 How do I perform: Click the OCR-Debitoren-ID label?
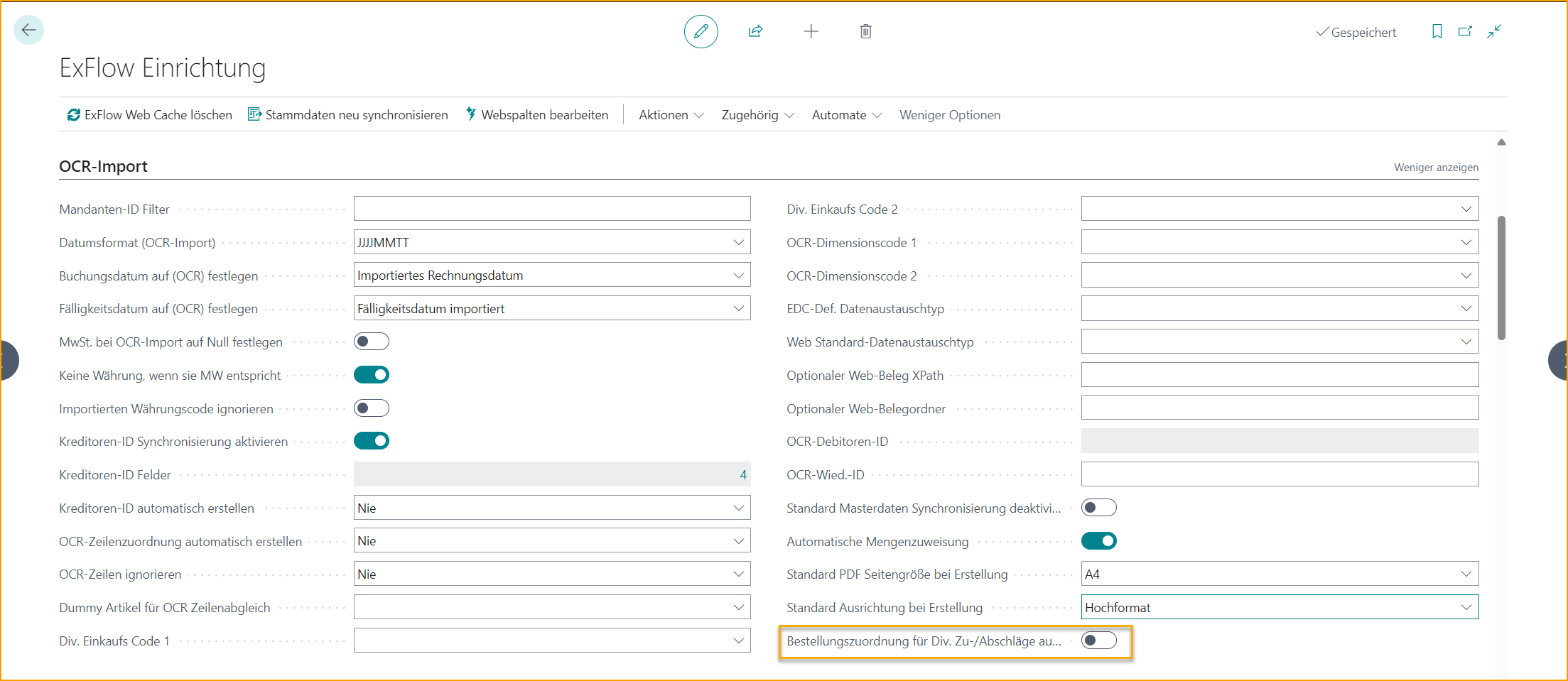pos(837,441)
